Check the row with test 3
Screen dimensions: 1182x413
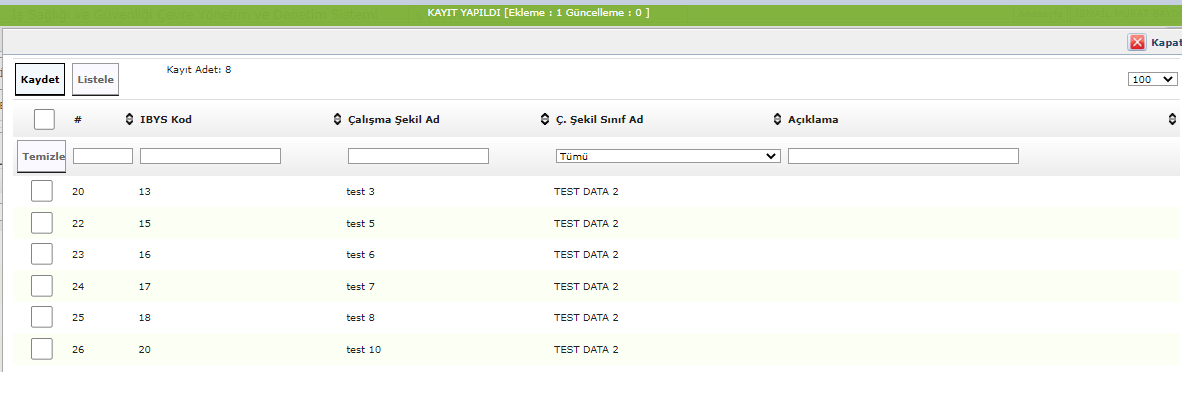tap(42, 191)
